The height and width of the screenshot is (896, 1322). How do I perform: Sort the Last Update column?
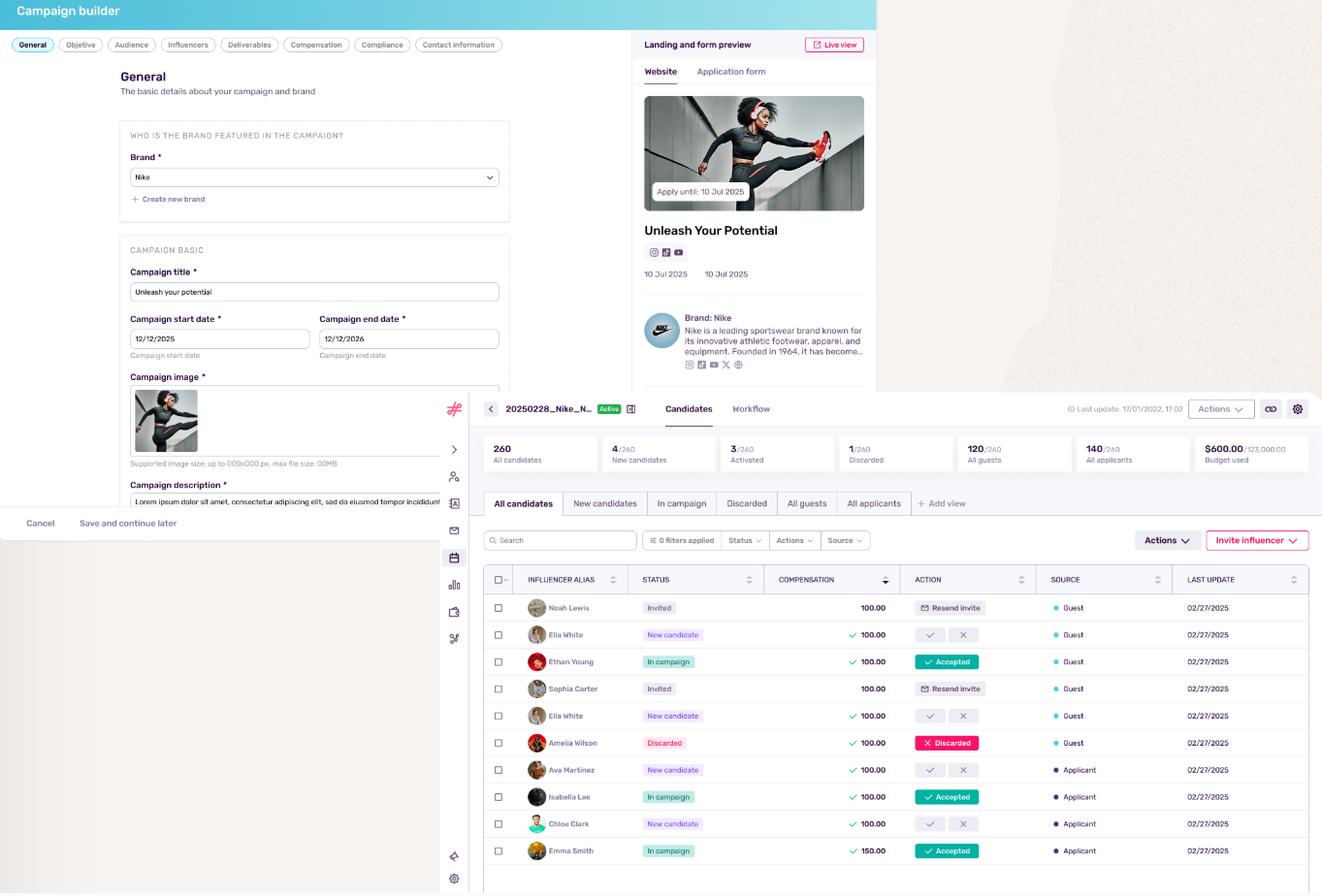tap(1294, 580)
